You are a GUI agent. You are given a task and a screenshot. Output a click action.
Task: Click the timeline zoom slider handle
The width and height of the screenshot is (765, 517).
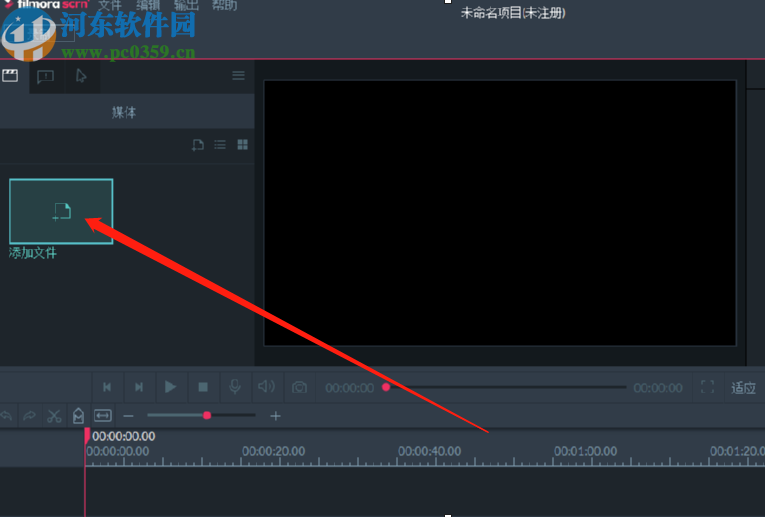coord(207,416)
